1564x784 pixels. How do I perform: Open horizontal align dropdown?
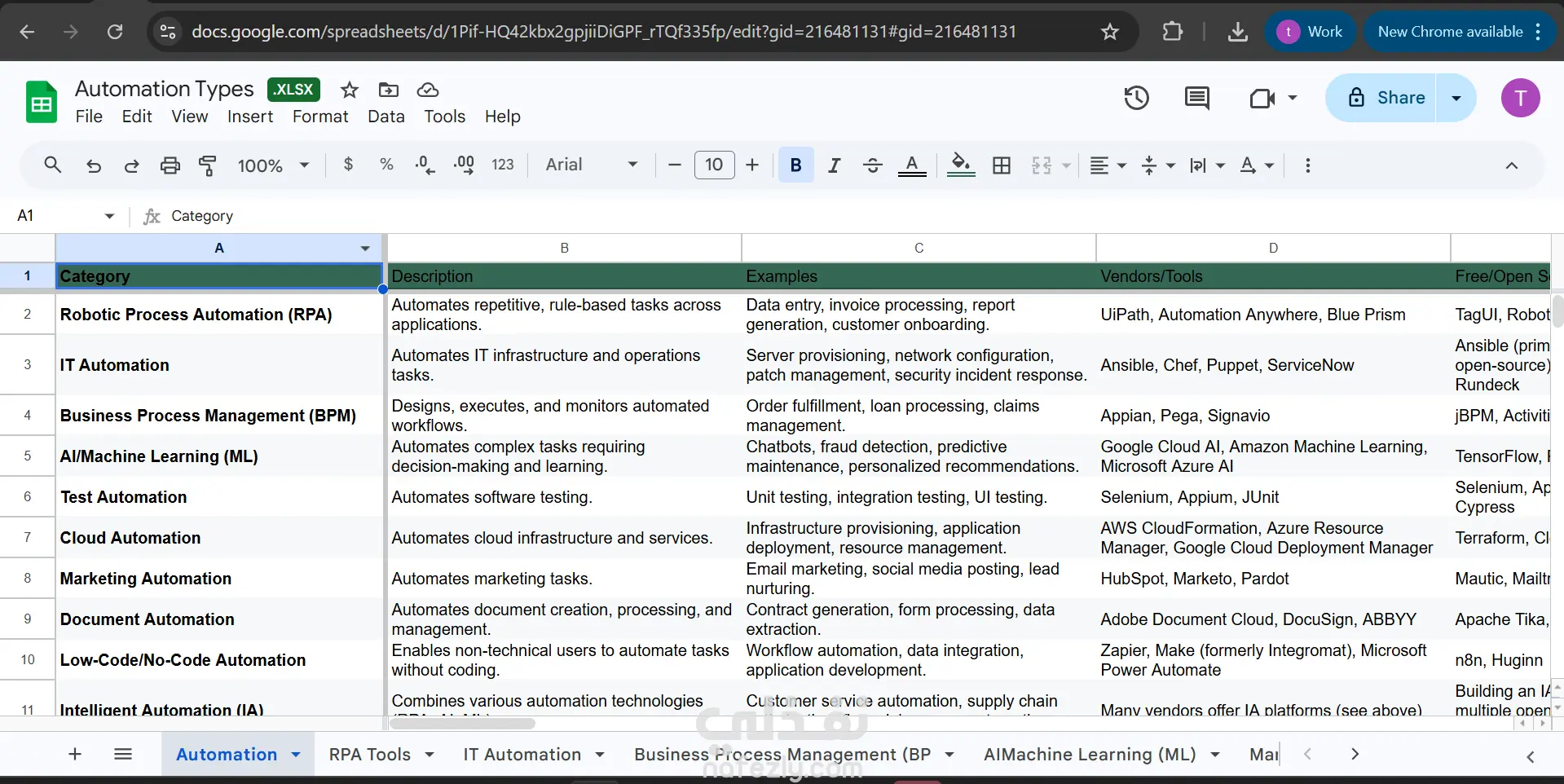pos(1108,165)
